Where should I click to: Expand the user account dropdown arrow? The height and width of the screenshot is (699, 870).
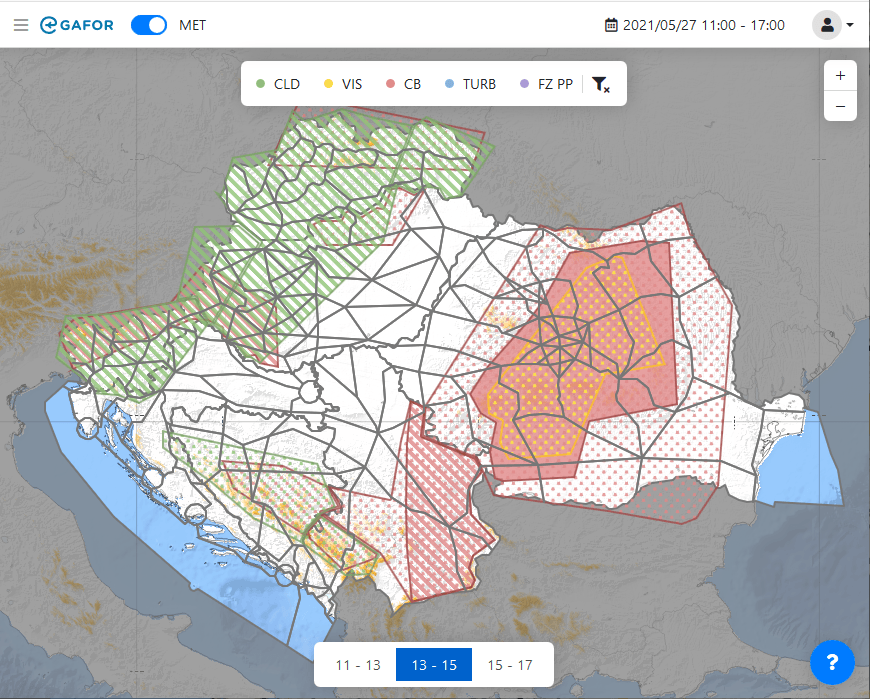coord(850,25)
